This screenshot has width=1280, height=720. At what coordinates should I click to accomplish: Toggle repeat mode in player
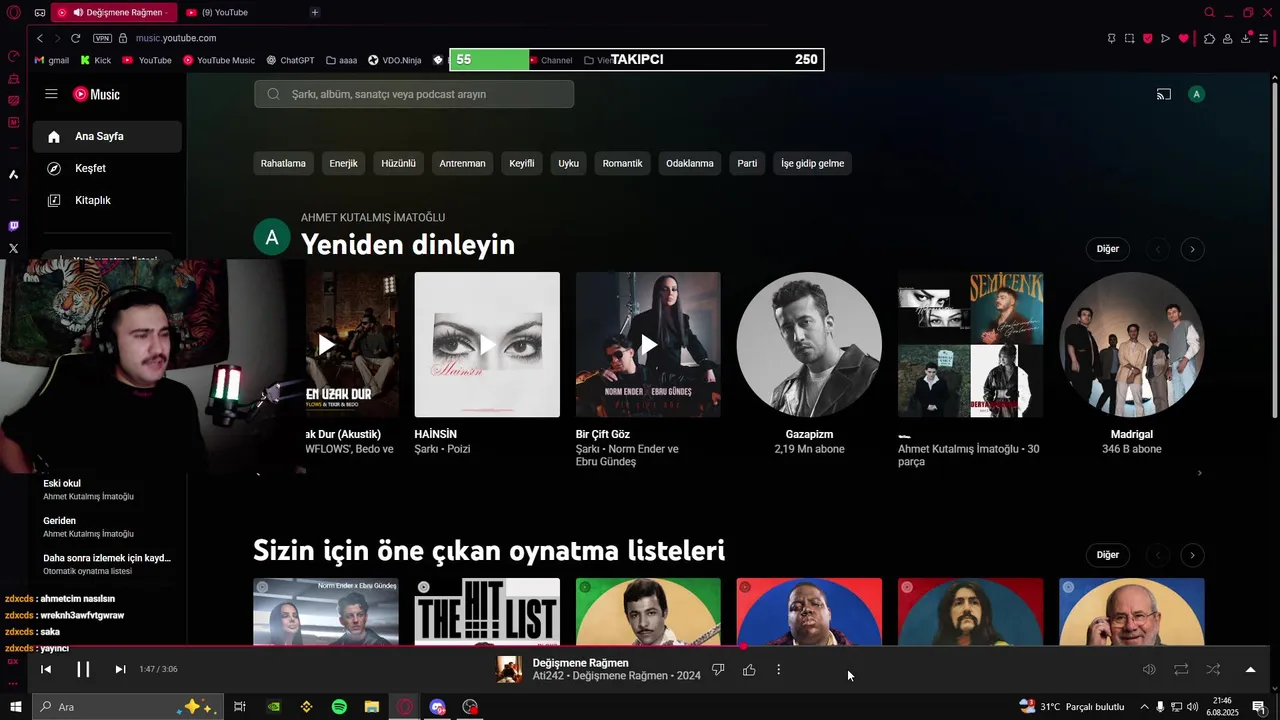pyautogui.click(x=1181, y=669)
